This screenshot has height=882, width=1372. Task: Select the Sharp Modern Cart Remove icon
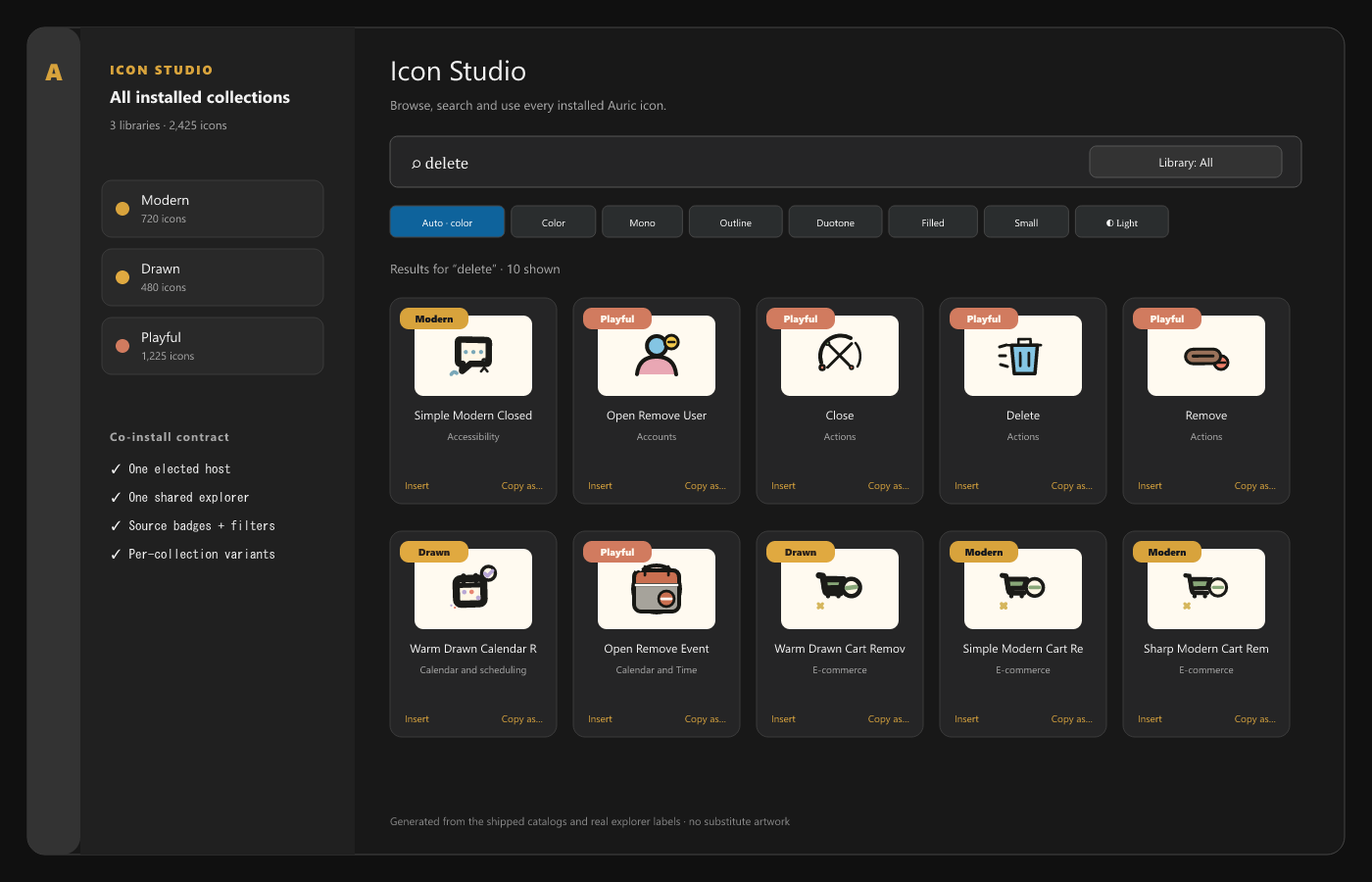click(1206, 589)
